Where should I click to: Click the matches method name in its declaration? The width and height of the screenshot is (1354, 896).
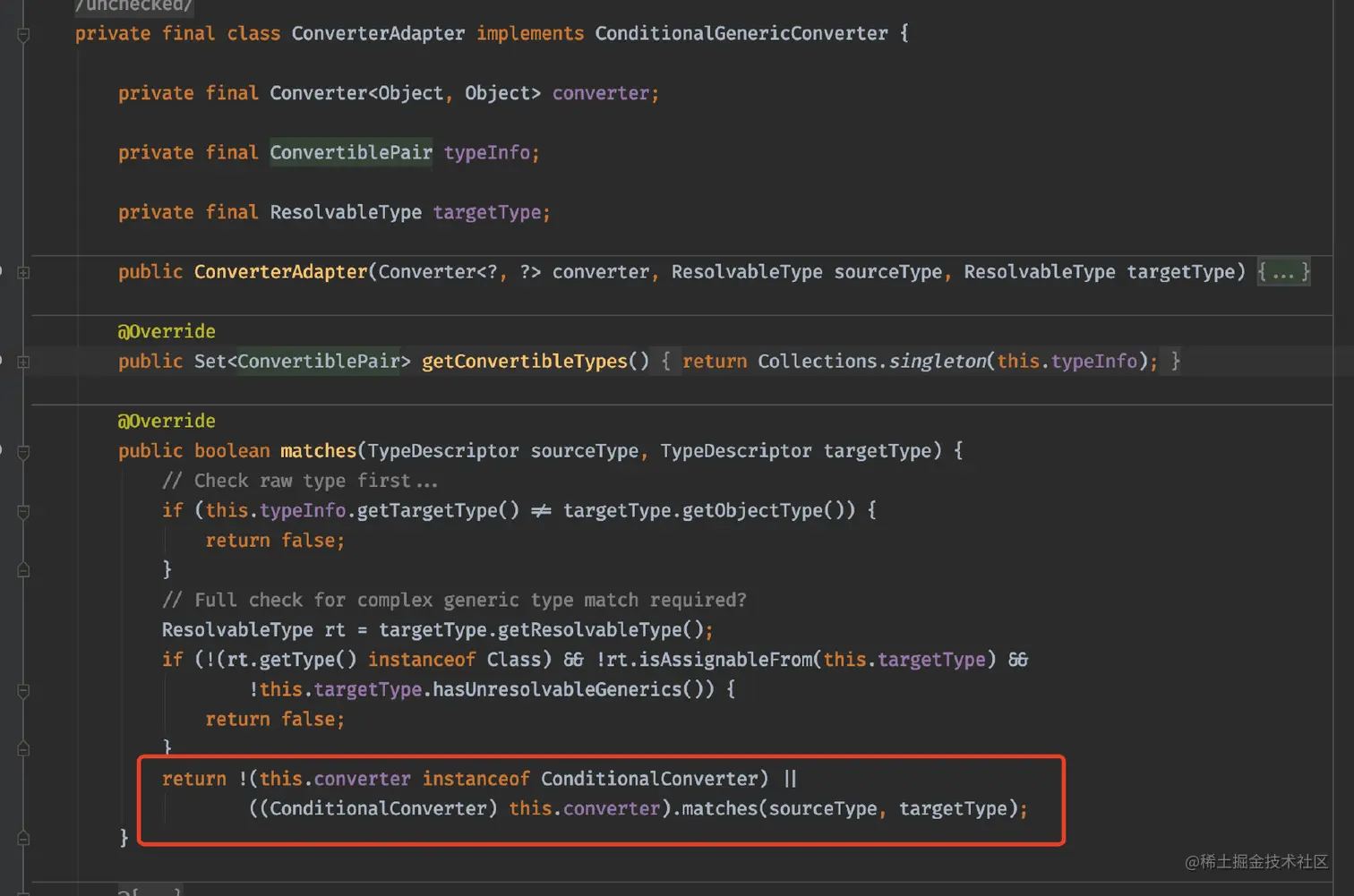click(x=318, y=451)
